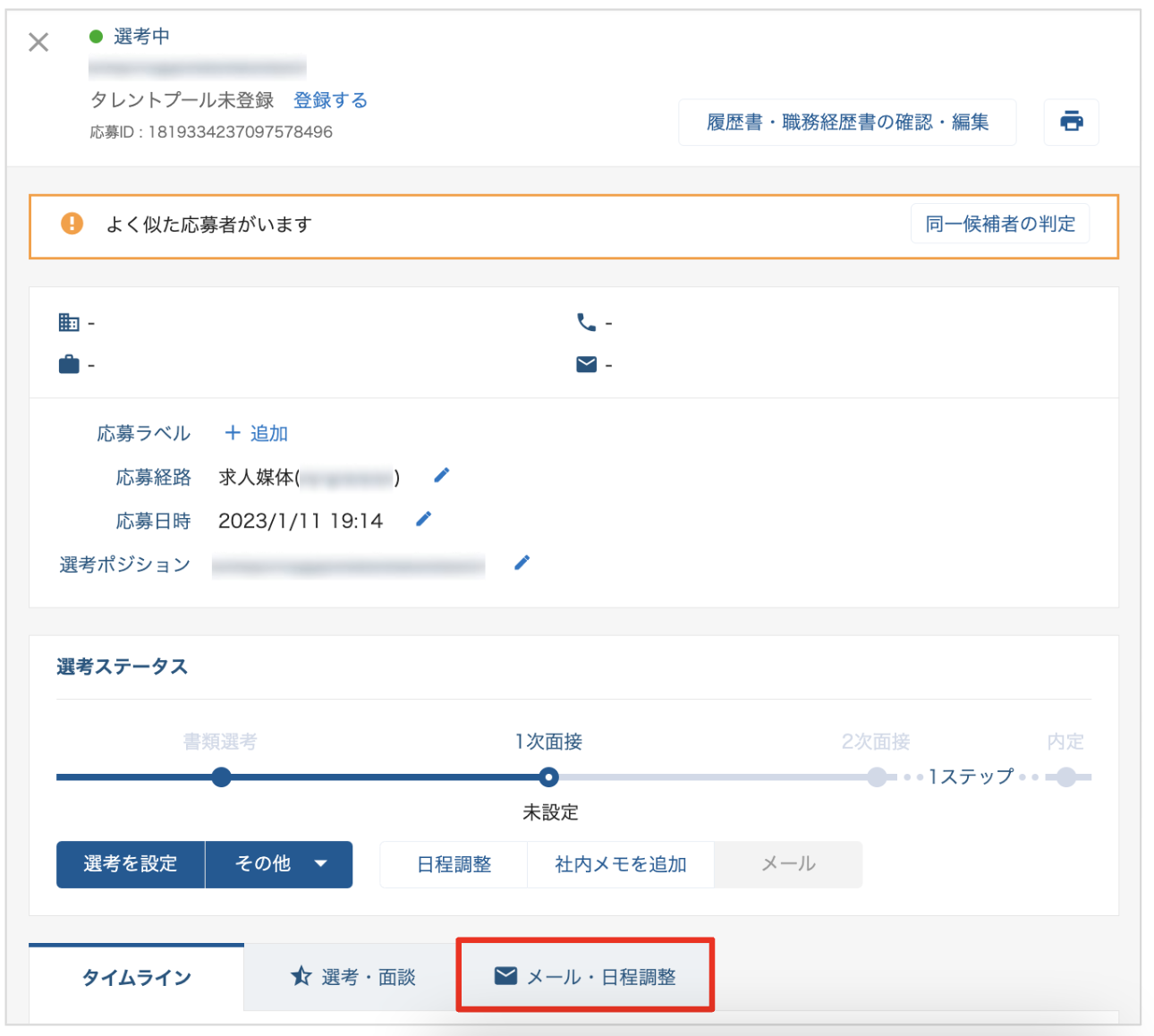
Task: Click the company building icon
Action: 69,322
